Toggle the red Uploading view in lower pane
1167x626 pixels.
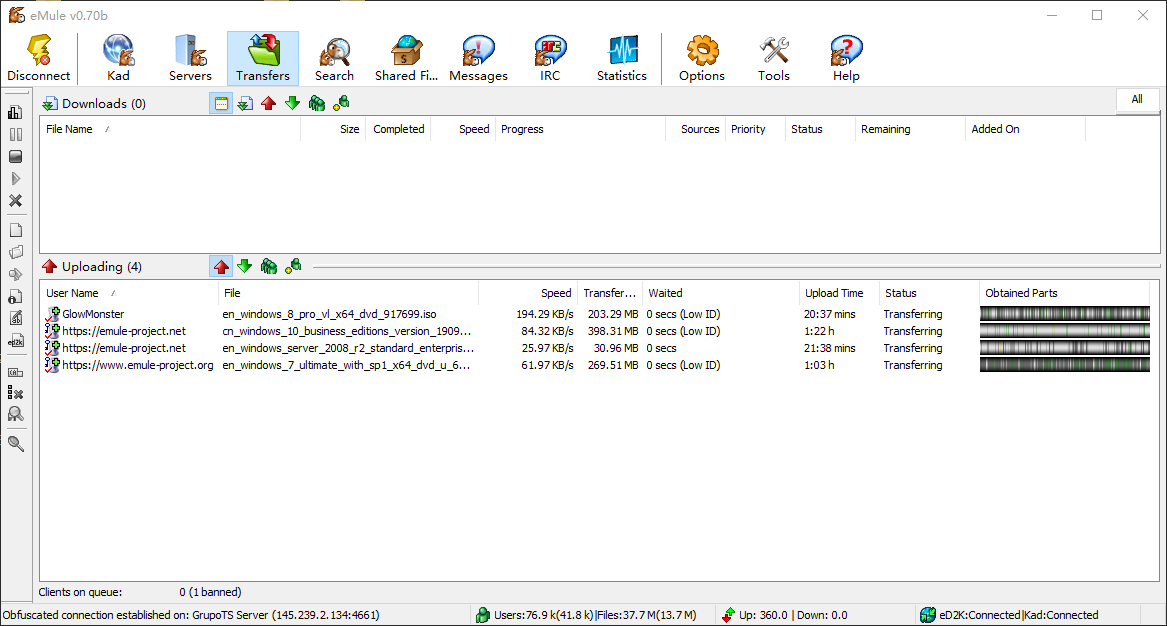point(221,266)
